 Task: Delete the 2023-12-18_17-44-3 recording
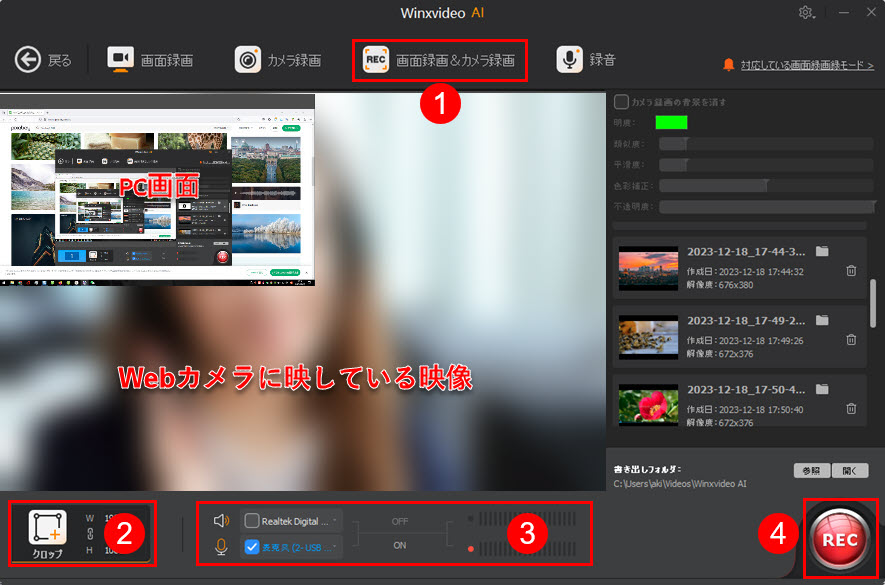(x=851, y=270)
